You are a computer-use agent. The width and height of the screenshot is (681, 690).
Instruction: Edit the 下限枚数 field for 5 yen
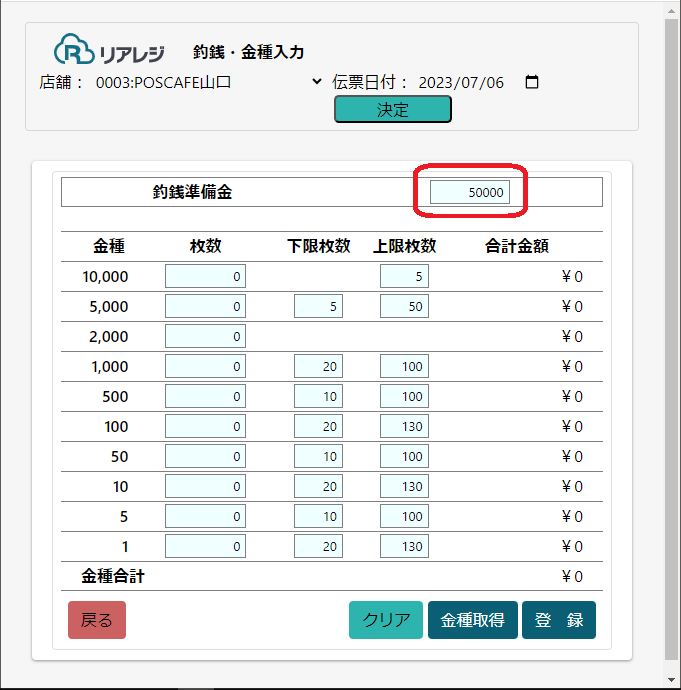pos(319,516)
